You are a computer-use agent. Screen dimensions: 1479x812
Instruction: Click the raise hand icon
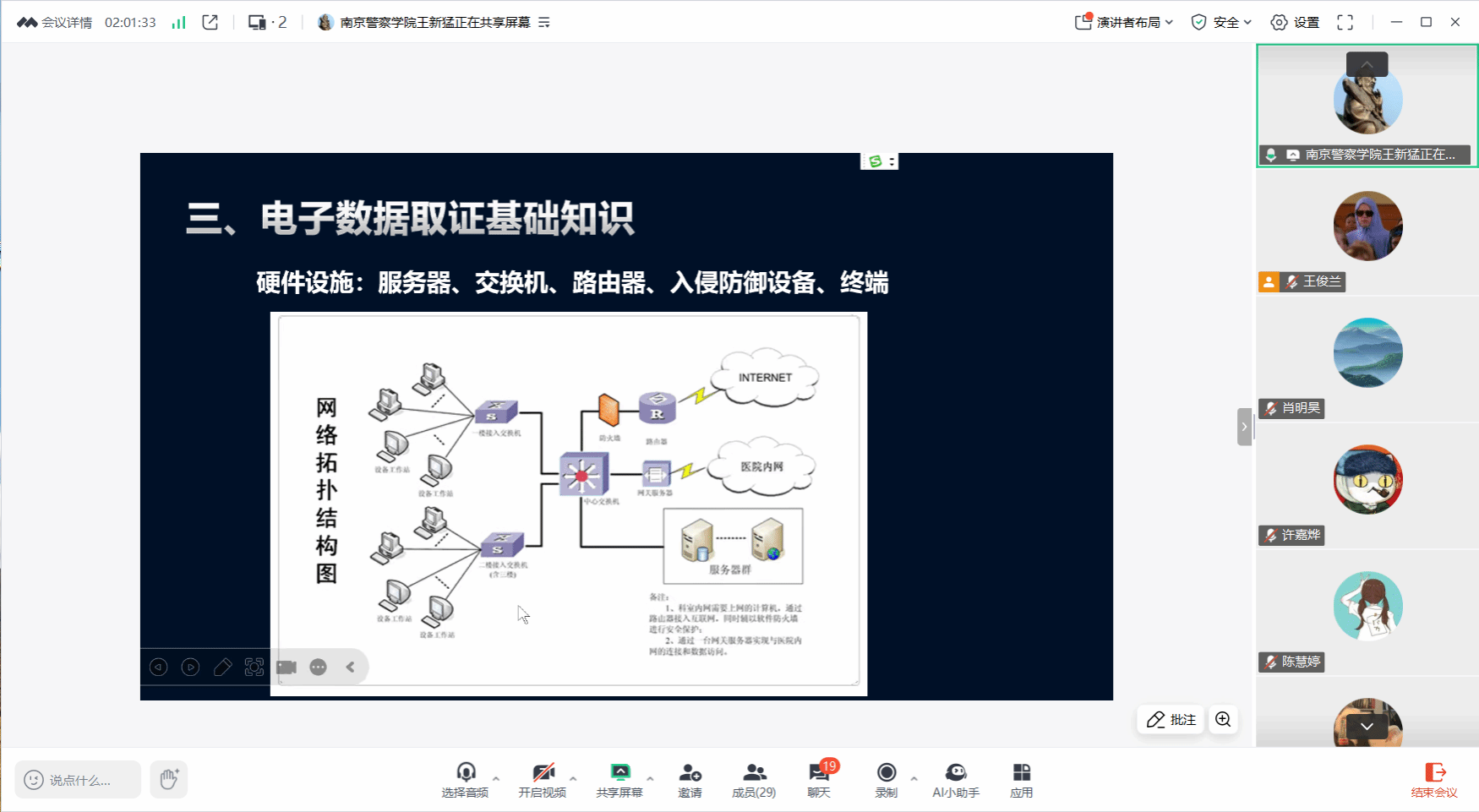[168, 779]
